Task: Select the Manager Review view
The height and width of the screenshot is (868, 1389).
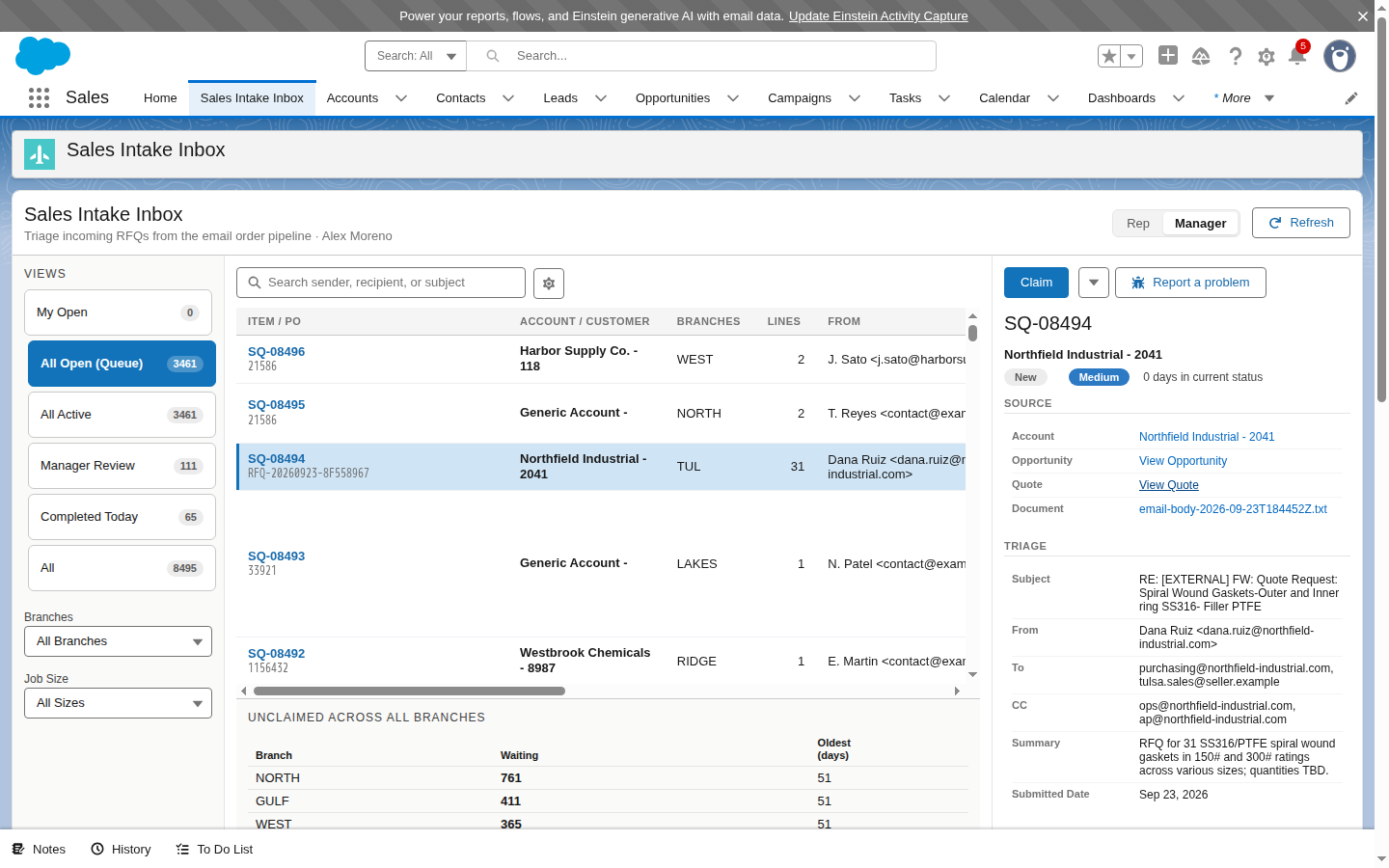Action: pos(122,467)
